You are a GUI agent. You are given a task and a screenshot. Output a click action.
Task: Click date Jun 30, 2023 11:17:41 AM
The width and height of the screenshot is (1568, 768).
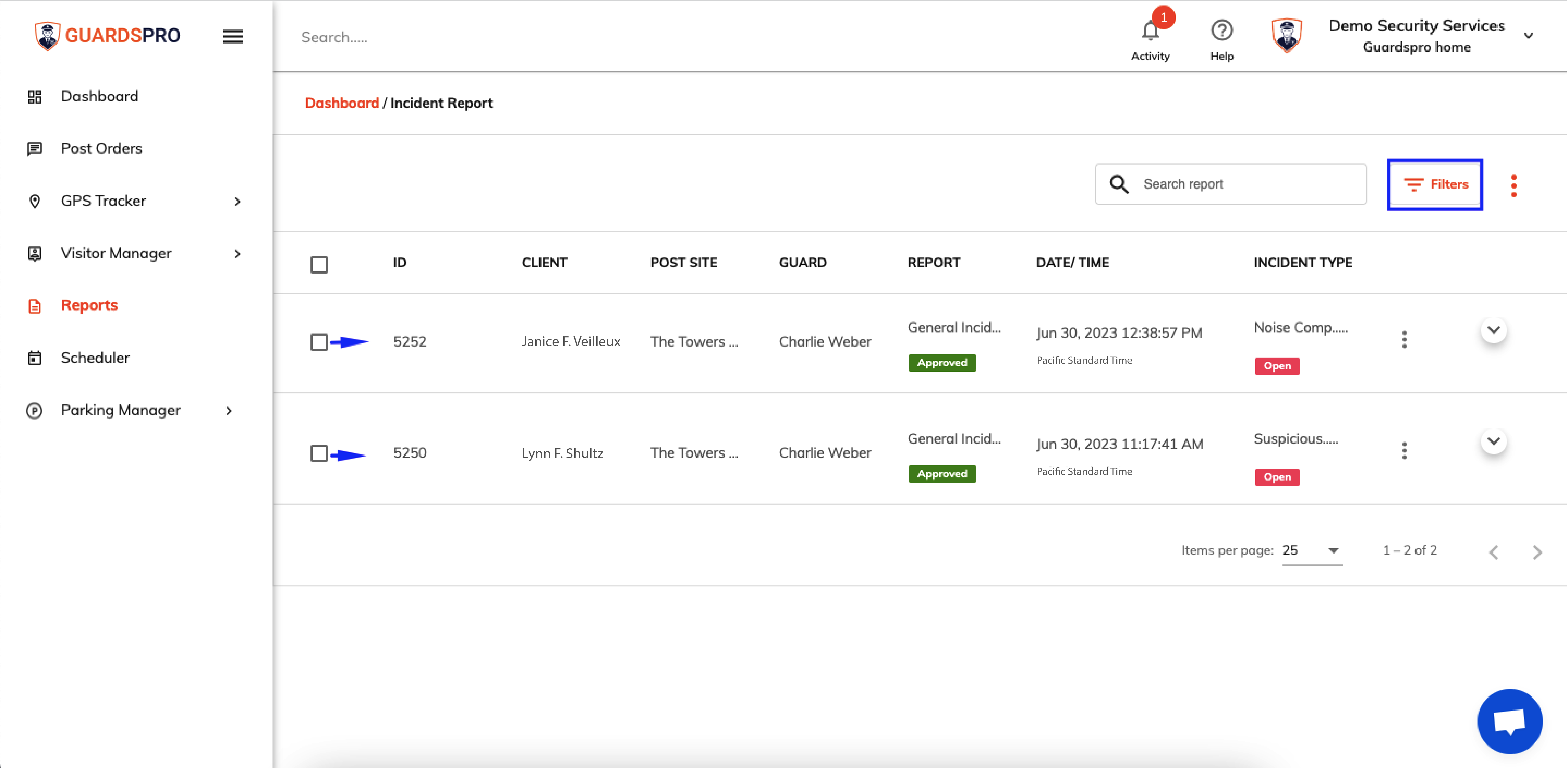click(1120, 445)
